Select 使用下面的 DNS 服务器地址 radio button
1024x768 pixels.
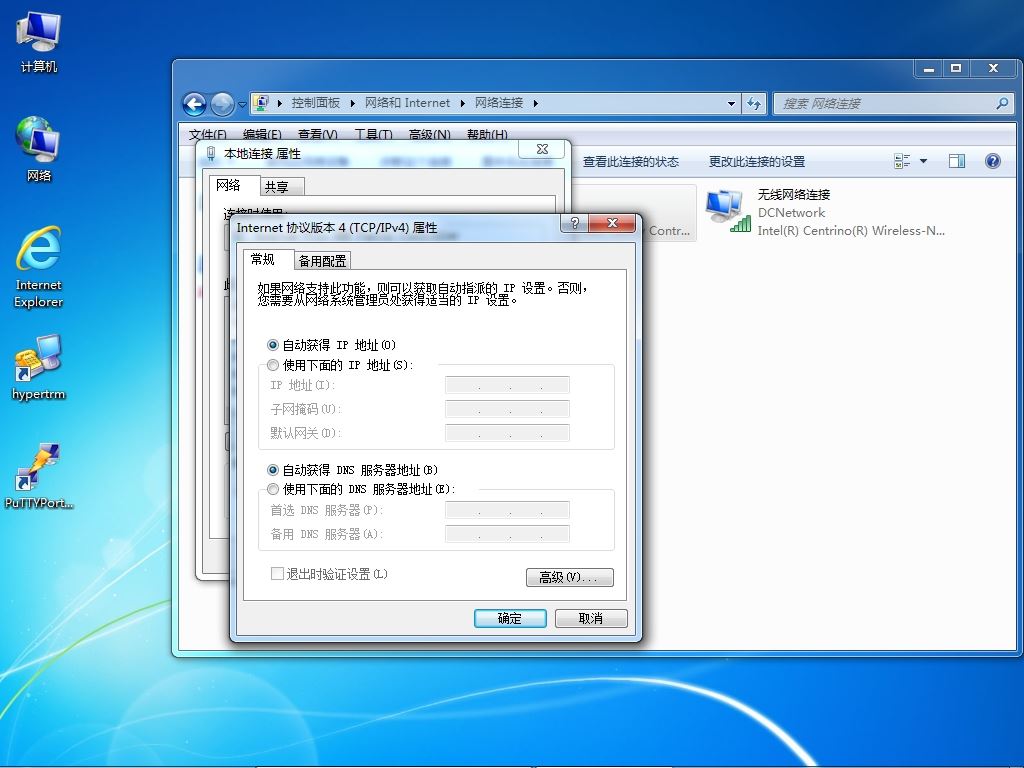point(273,489)
